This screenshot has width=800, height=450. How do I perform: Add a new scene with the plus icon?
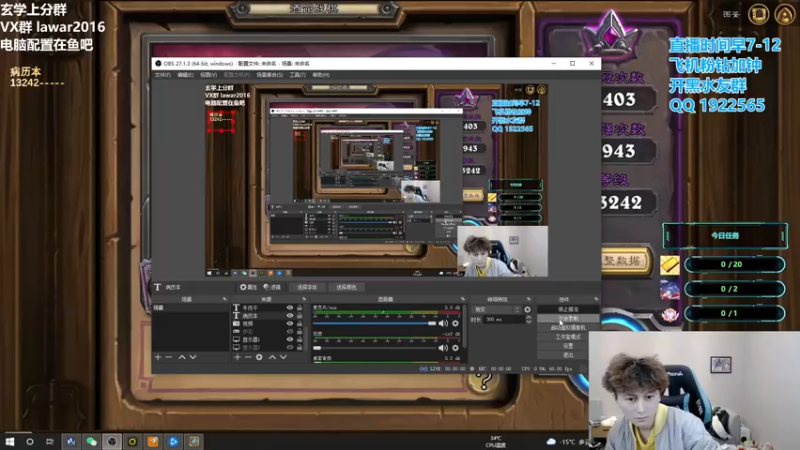158,357
